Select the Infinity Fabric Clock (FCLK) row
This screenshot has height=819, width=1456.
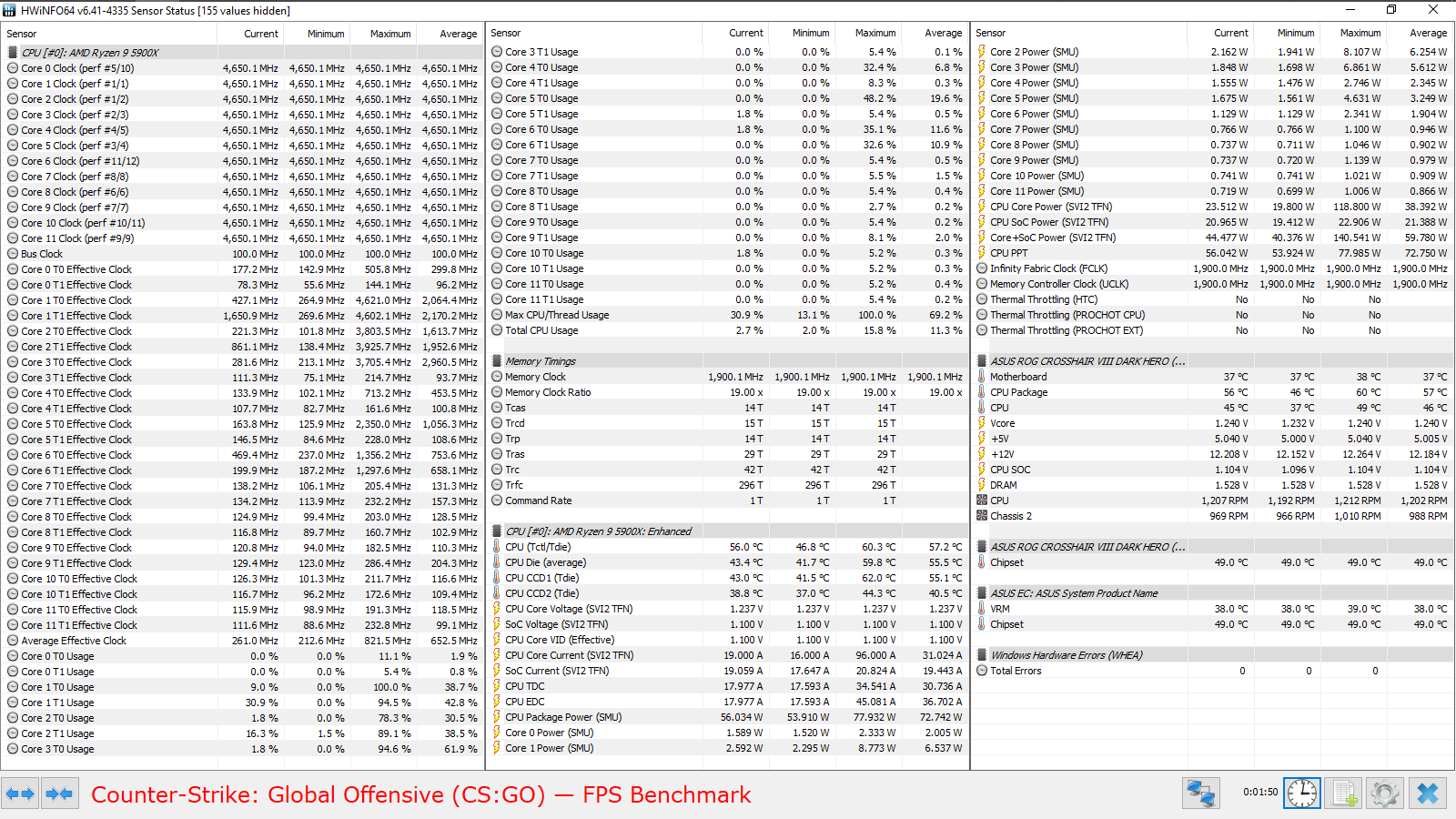(1213, 268)
